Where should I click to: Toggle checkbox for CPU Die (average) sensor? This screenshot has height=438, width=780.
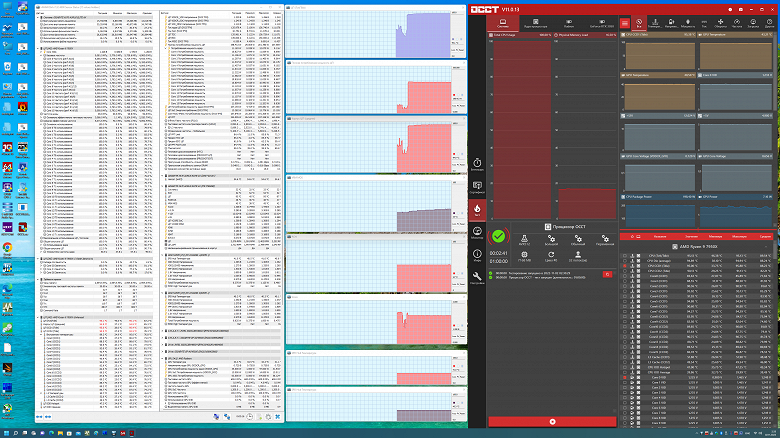[625, 261]
